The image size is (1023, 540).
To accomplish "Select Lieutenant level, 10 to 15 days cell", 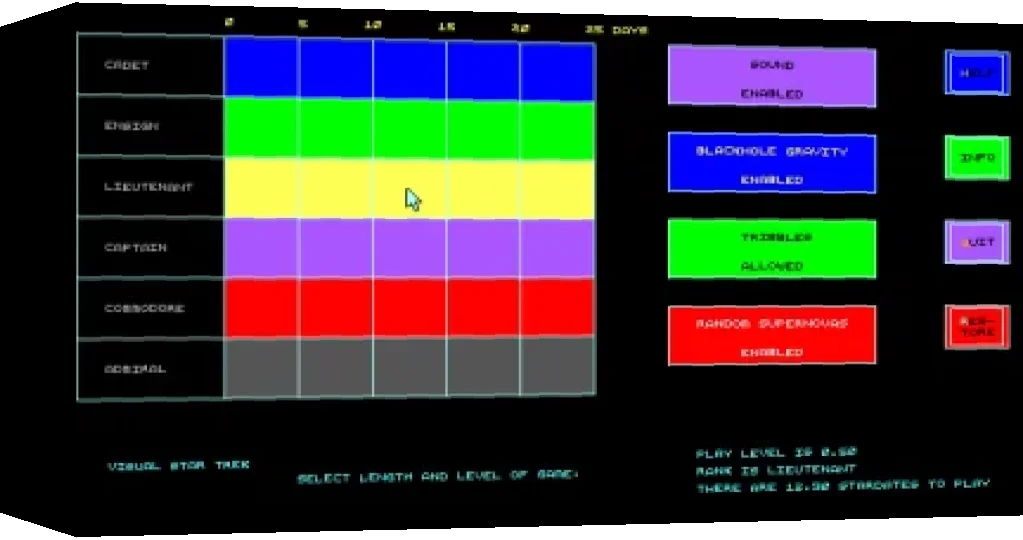I will [410, 188].
